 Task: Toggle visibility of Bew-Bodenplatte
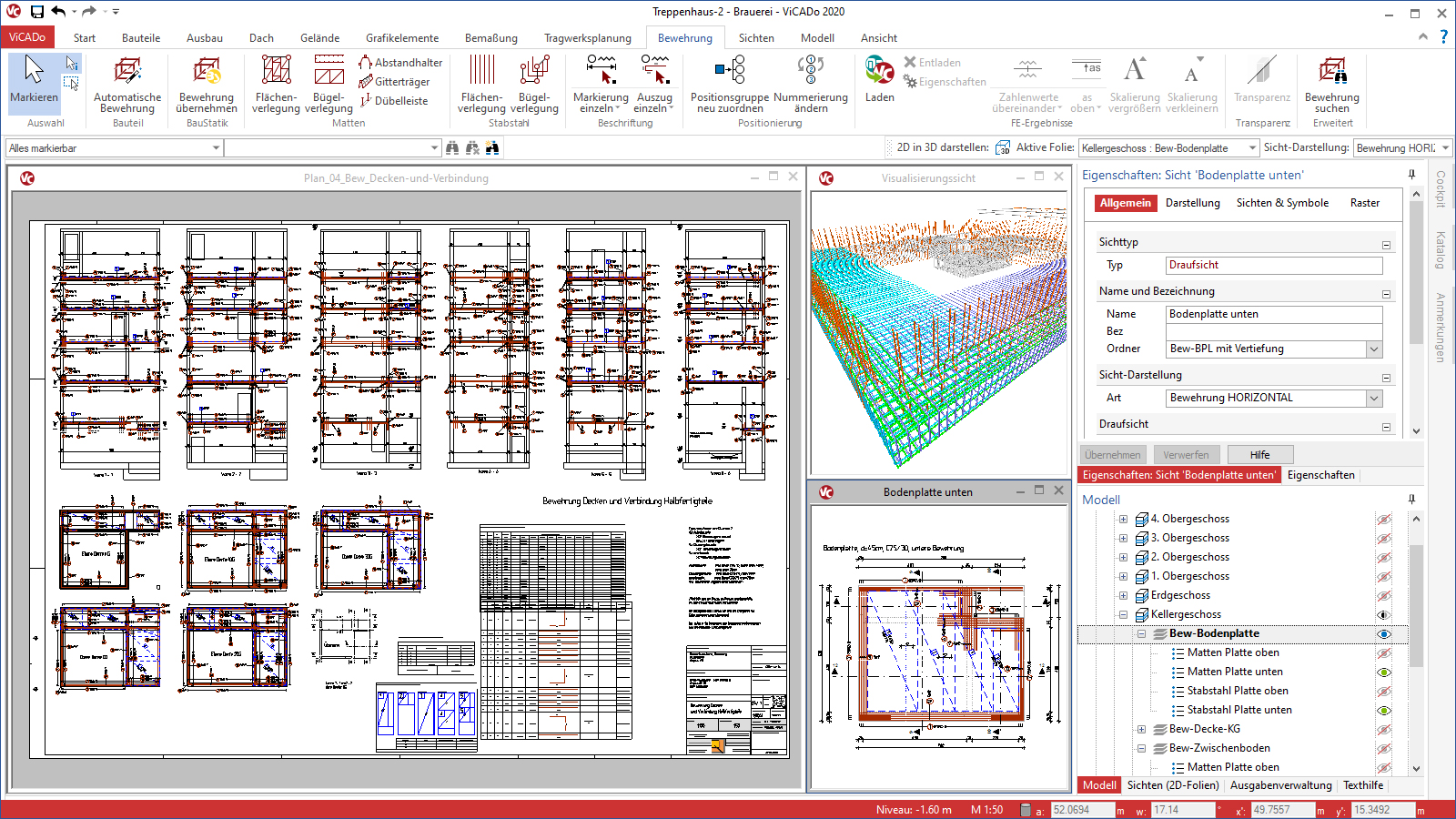pos(1384,633)
